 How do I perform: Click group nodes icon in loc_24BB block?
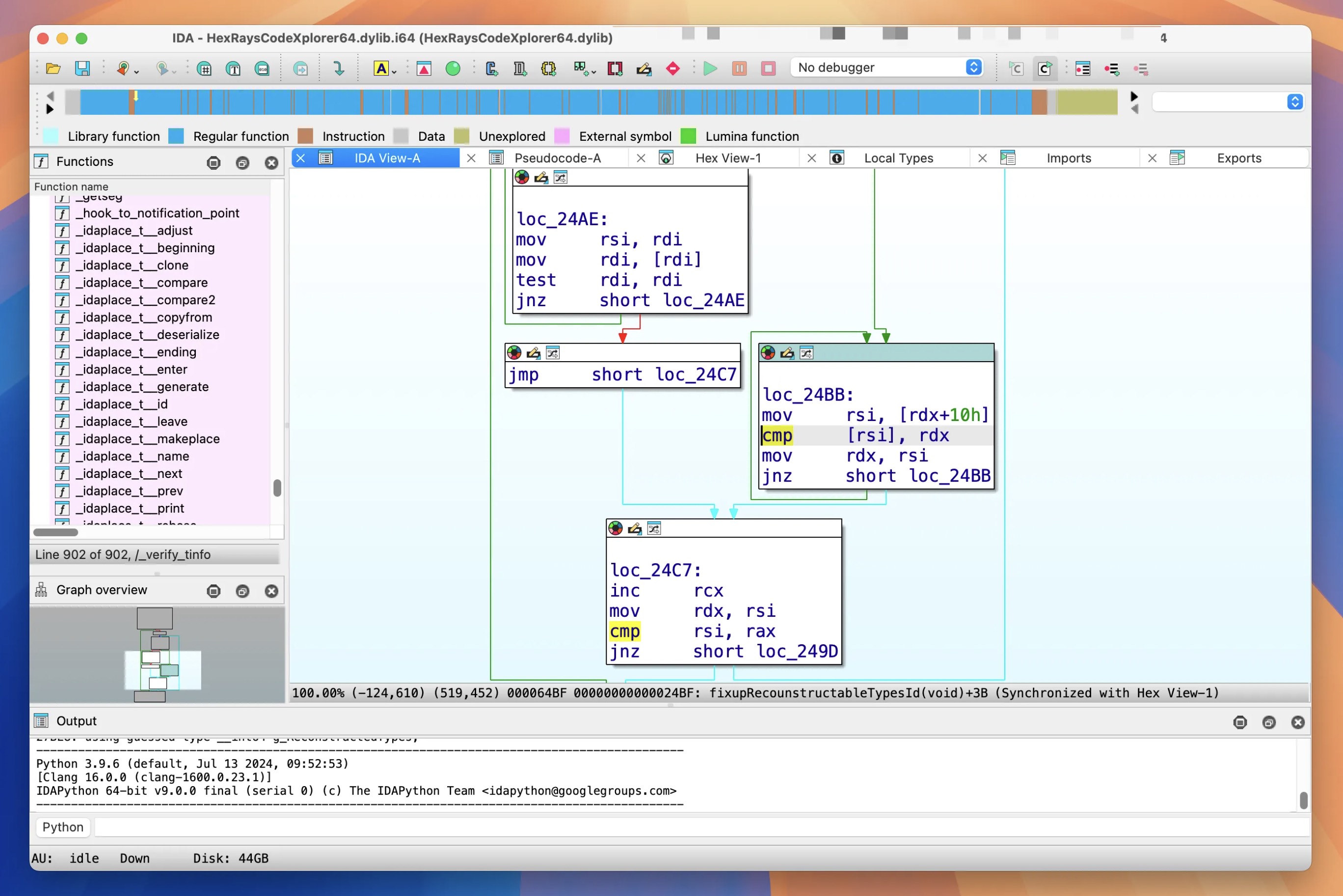point(806,353)
